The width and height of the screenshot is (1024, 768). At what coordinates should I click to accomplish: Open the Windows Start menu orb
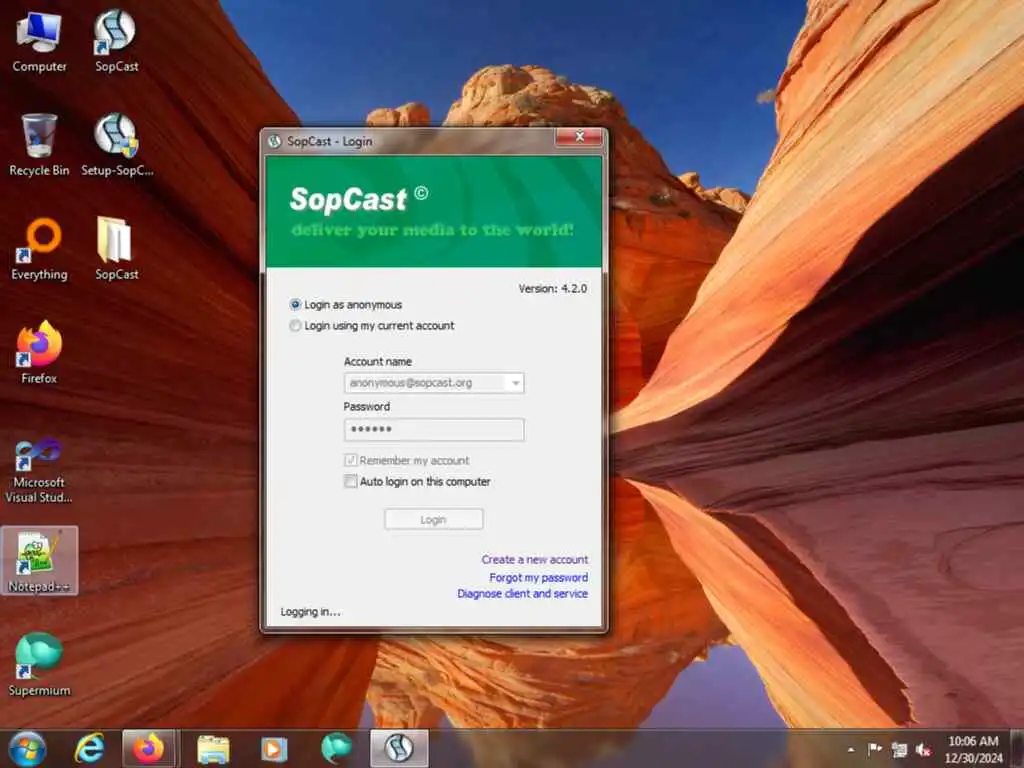click(27, 748)
